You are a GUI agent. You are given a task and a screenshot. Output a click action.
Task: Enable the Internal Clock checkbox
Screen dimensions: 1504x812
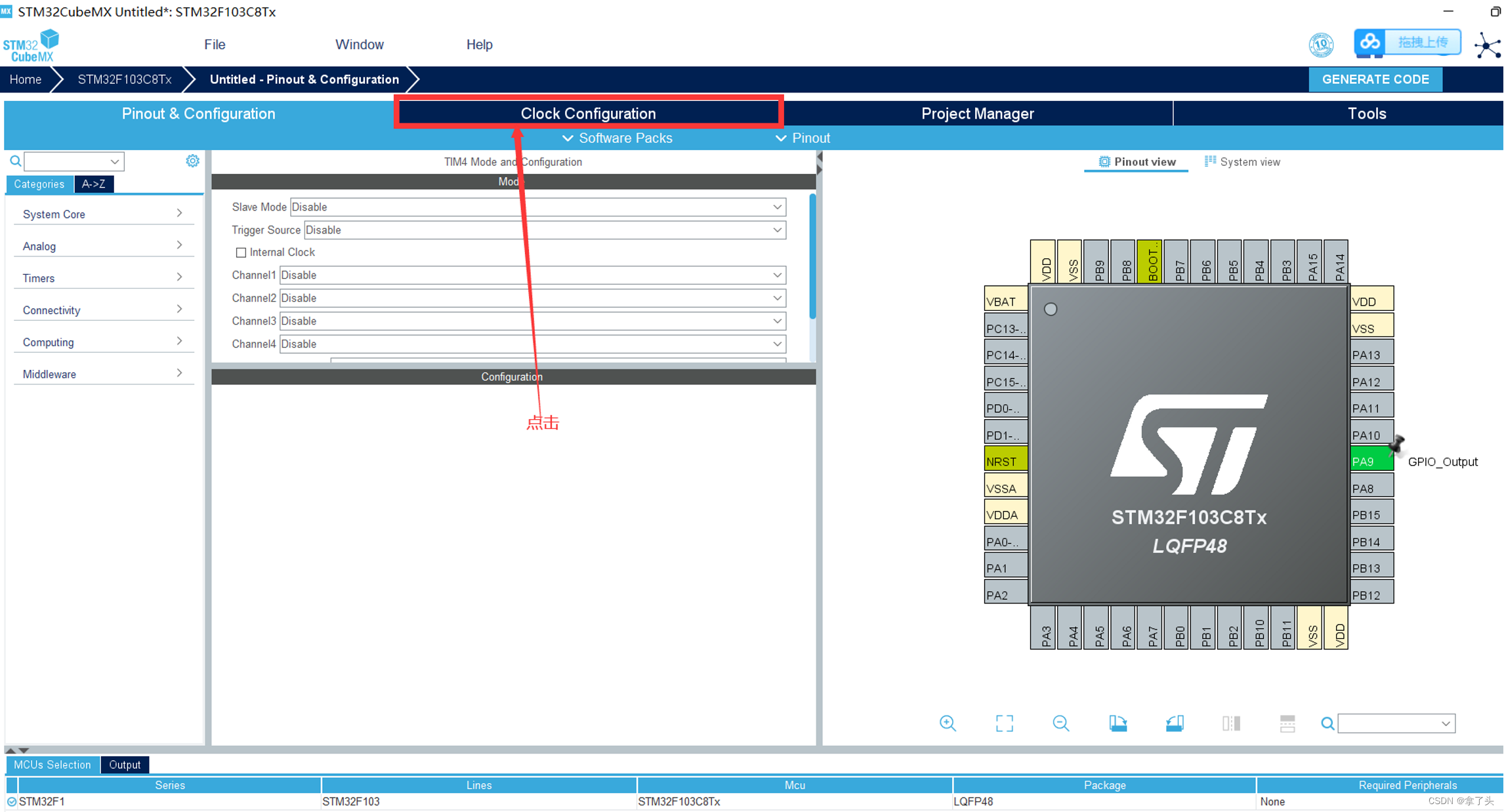(241, 253)
